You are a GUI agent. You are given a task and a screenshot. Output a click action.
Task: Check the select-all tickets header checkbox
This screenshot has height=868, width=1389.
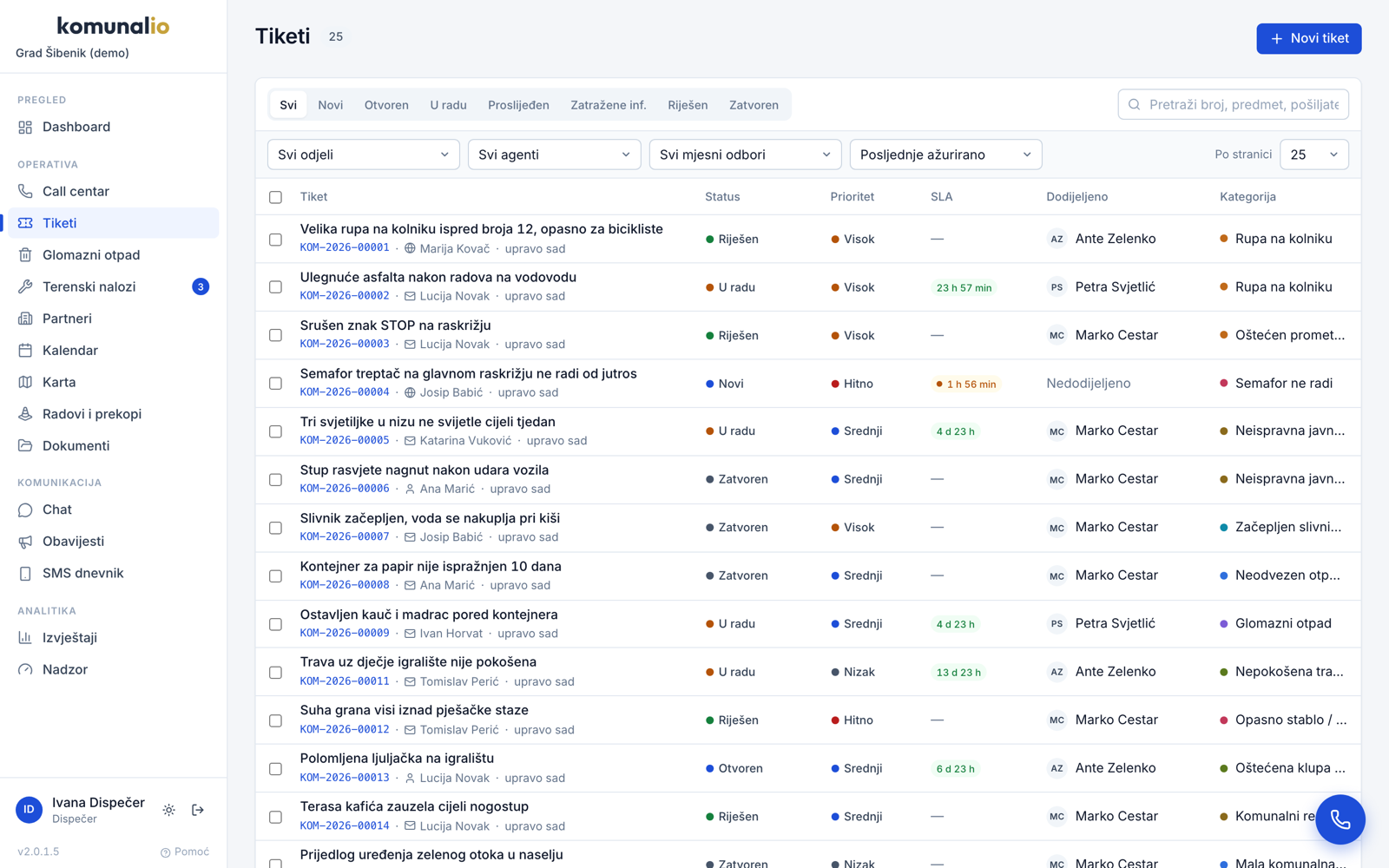(x=275, y=197)
